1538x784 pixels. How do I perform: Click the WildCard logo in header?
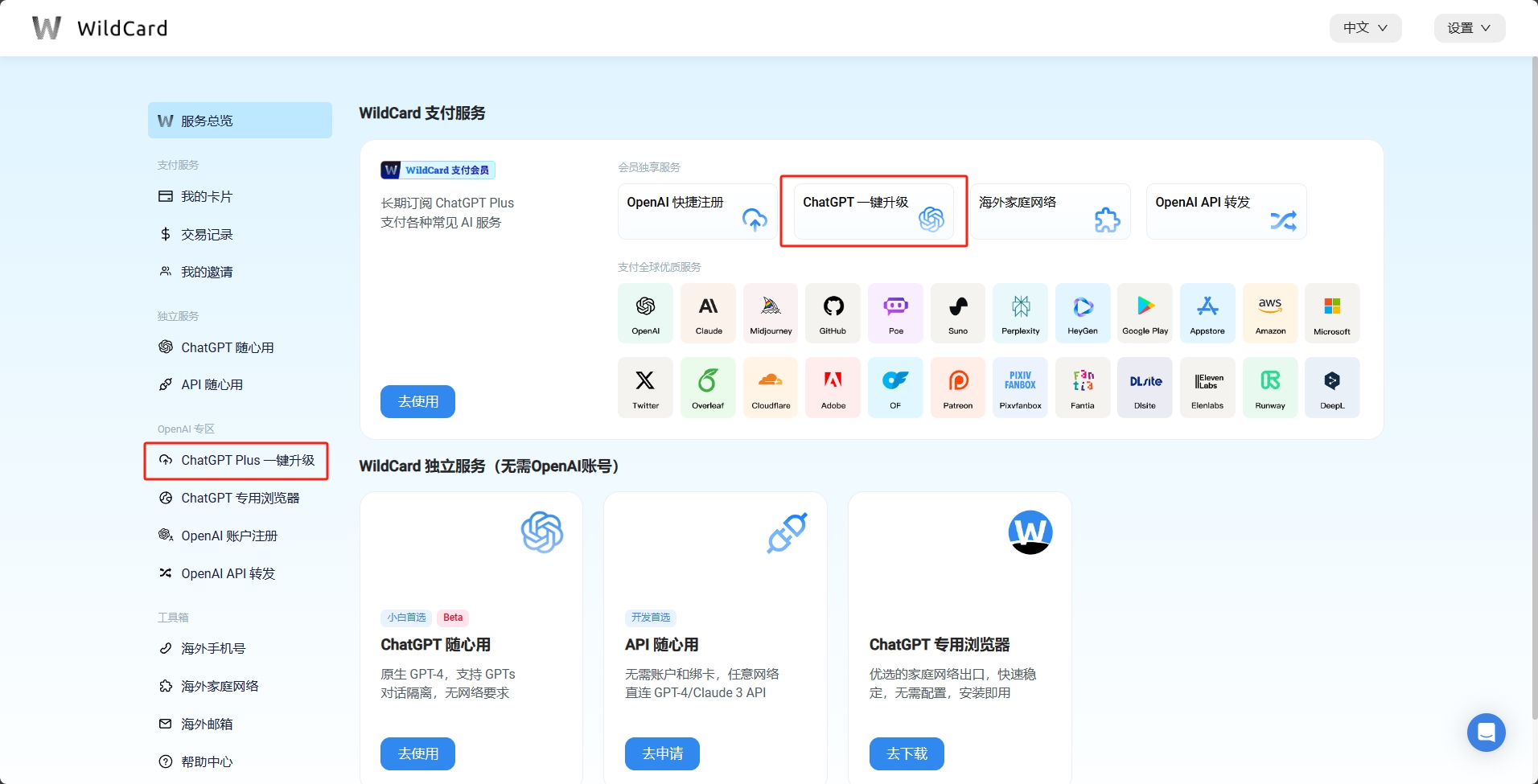(100, 28)
